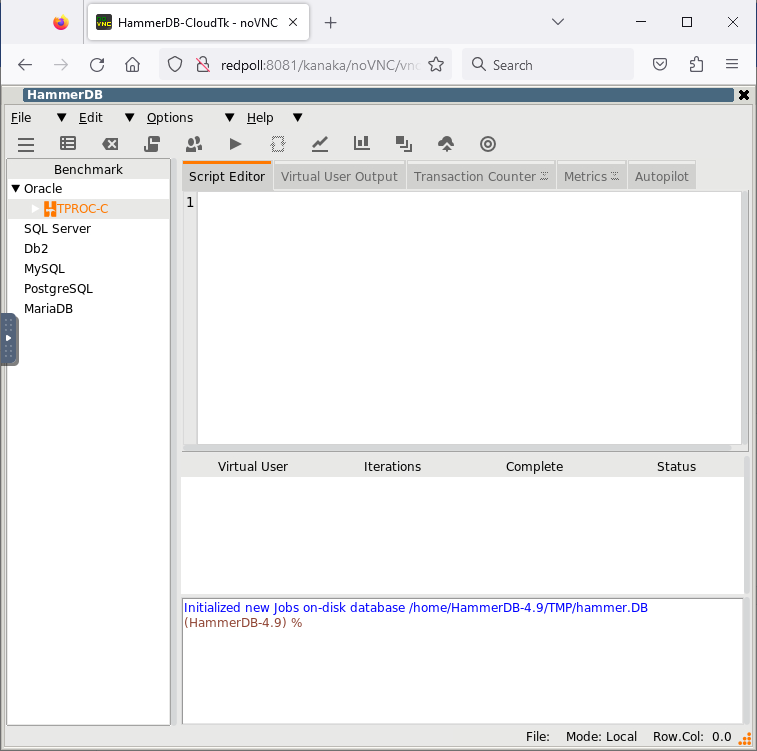
Task: Switch to Transaction Counter tab
Action: coord(481,177)
